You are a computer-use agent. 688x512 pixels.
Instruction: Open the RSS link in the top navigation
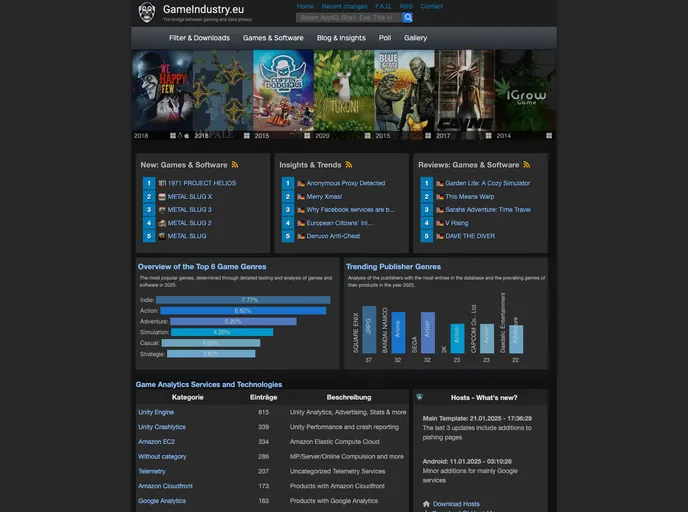coord(406,6)
